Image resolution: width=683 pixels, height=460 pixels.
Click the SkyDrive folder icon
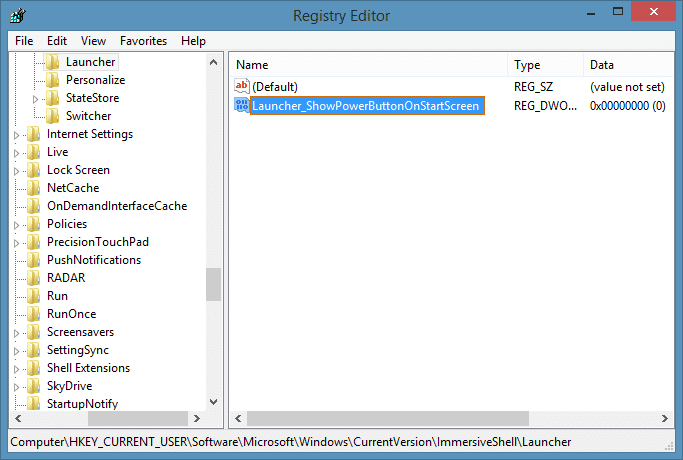coord(34,386)
